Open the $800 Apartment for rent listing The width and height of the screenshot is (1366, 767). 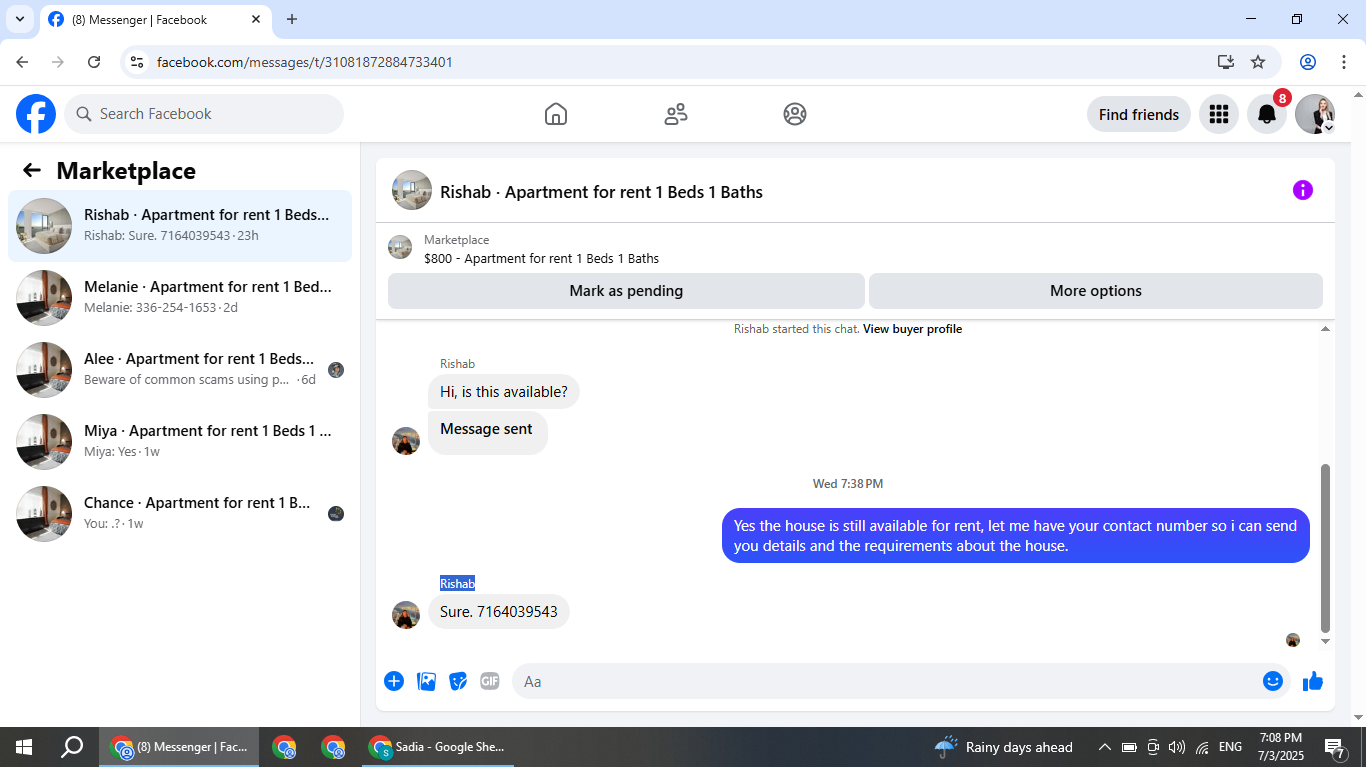541,258
